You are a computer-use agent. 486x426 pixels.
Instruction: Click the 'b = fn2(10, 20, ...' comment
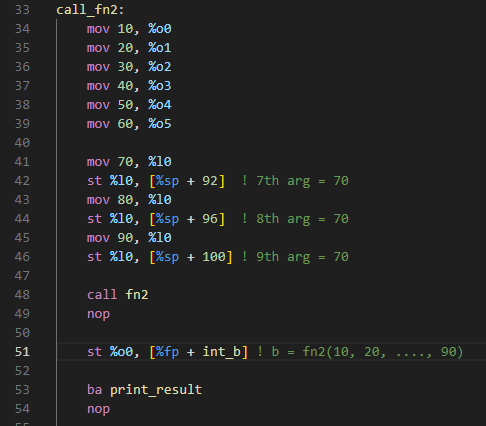[x=360, y=352]
